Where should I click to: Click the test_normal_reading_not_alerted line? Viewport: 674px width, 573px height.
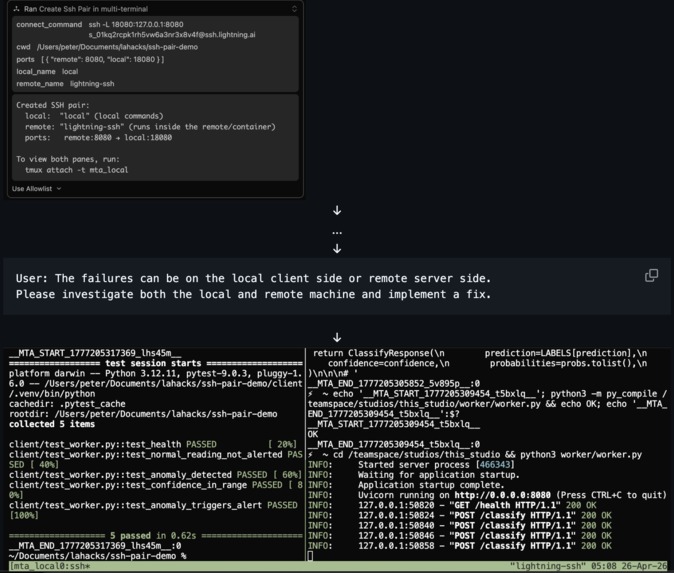(x=156, y=460)
